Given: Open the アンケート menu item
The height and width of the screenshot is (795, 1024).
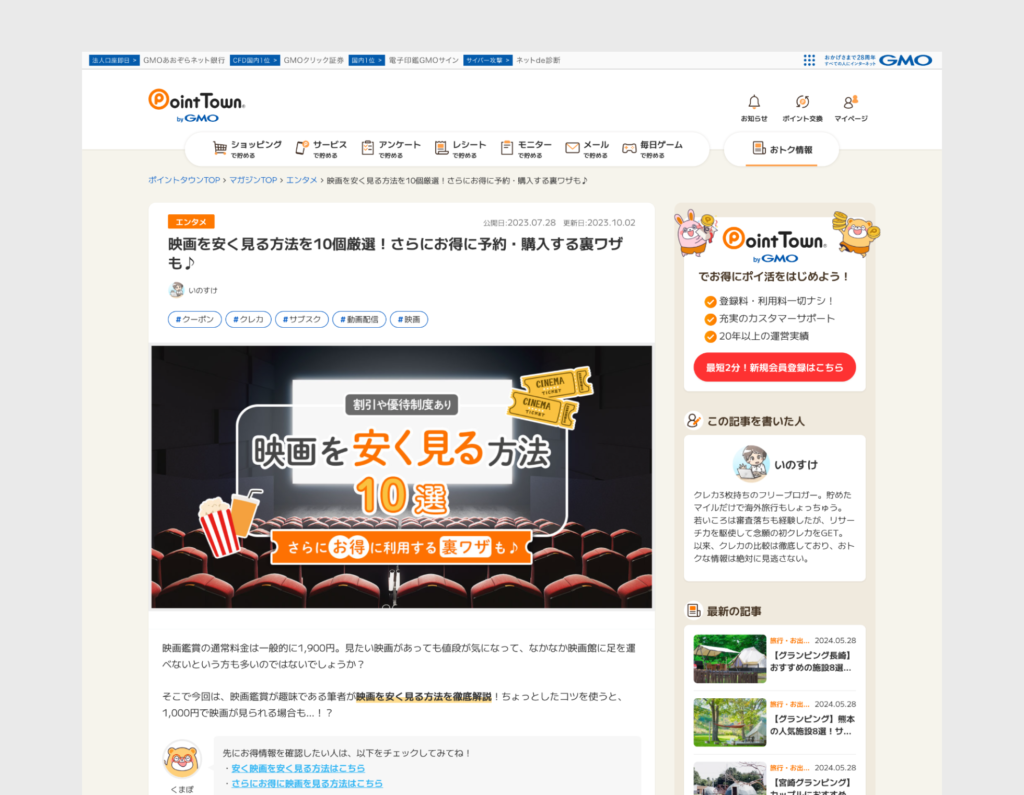Looking at the screenshot, I should (391, 149).
